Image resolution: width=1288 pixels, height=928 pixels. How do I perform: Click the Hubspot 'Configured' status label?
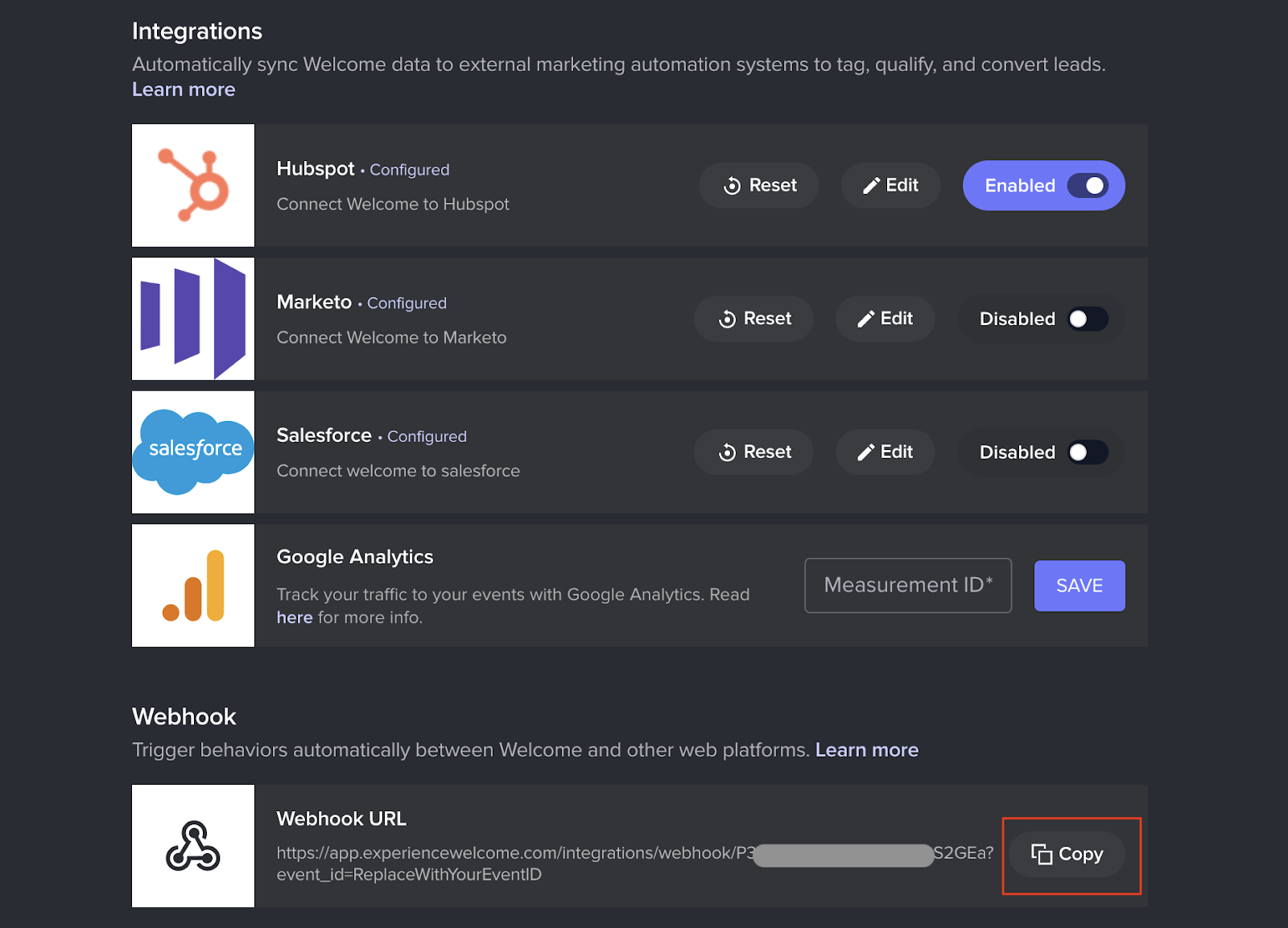410,170
